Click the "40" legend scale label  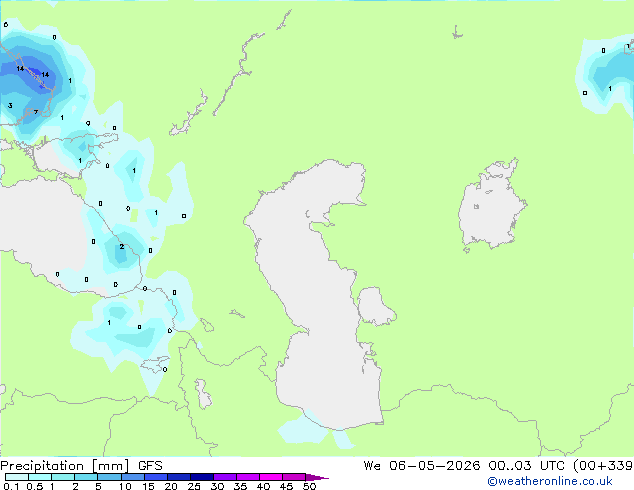point(263,486)
